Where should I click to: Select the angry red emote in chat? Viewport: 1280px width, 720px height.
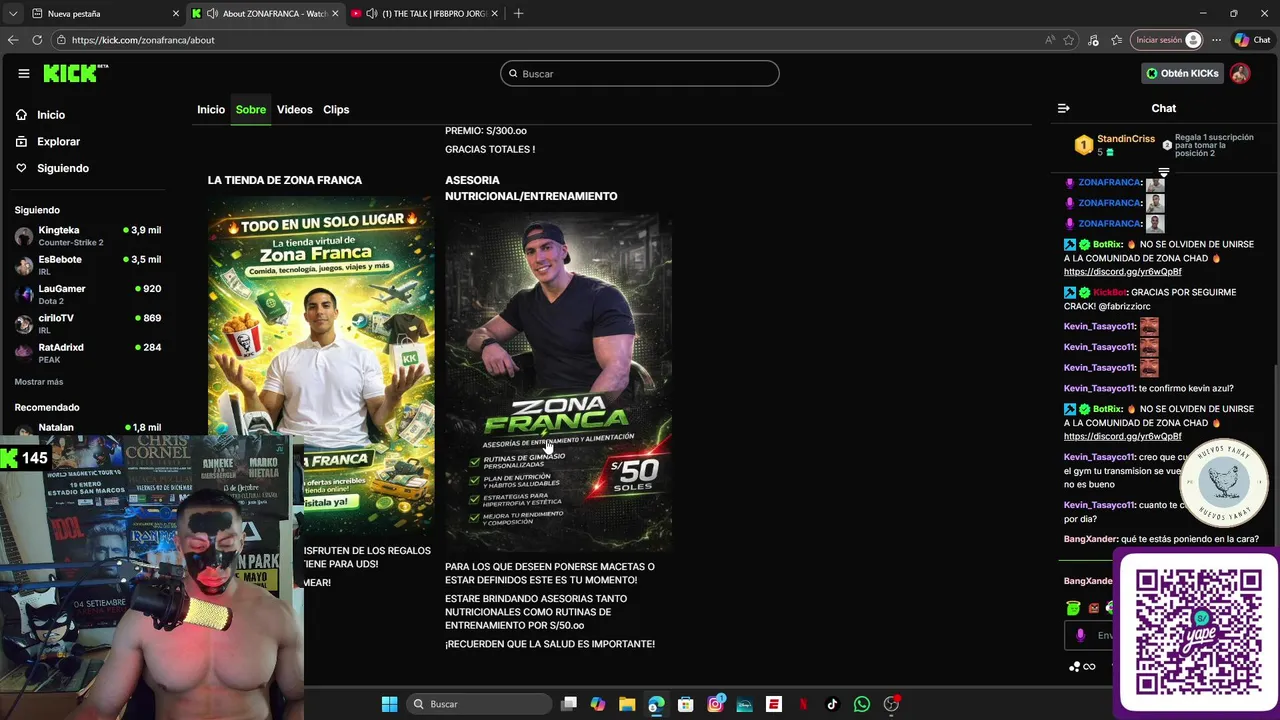tap(1094, 607)
